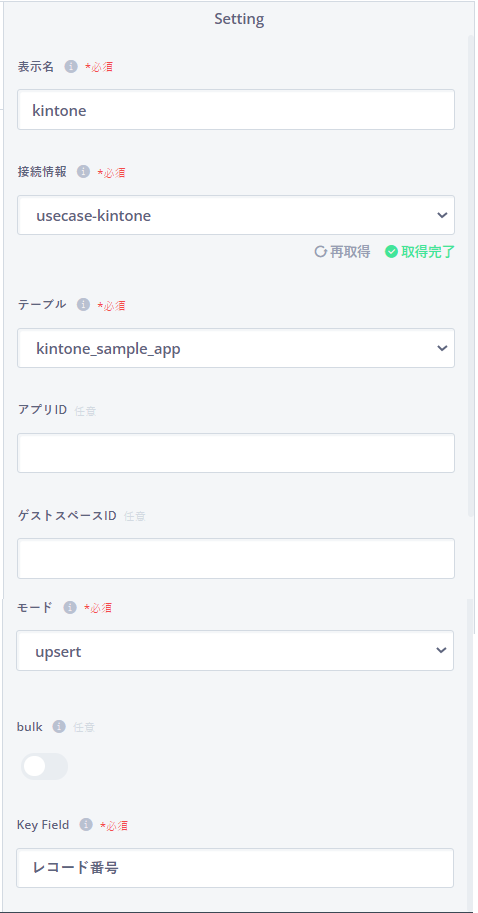Screen dimensions: 478x913
Task: Click green checkmark of 取得完了 status
Action: pos(391,252)
